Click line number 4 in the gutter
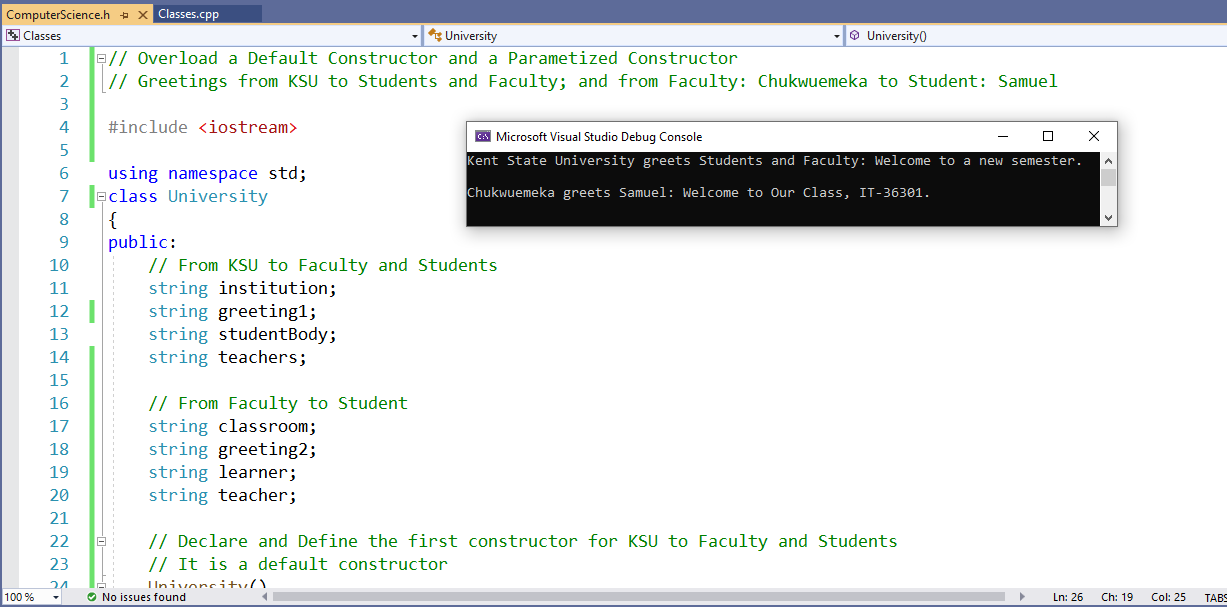The image size is (1227, 607). 64,127
